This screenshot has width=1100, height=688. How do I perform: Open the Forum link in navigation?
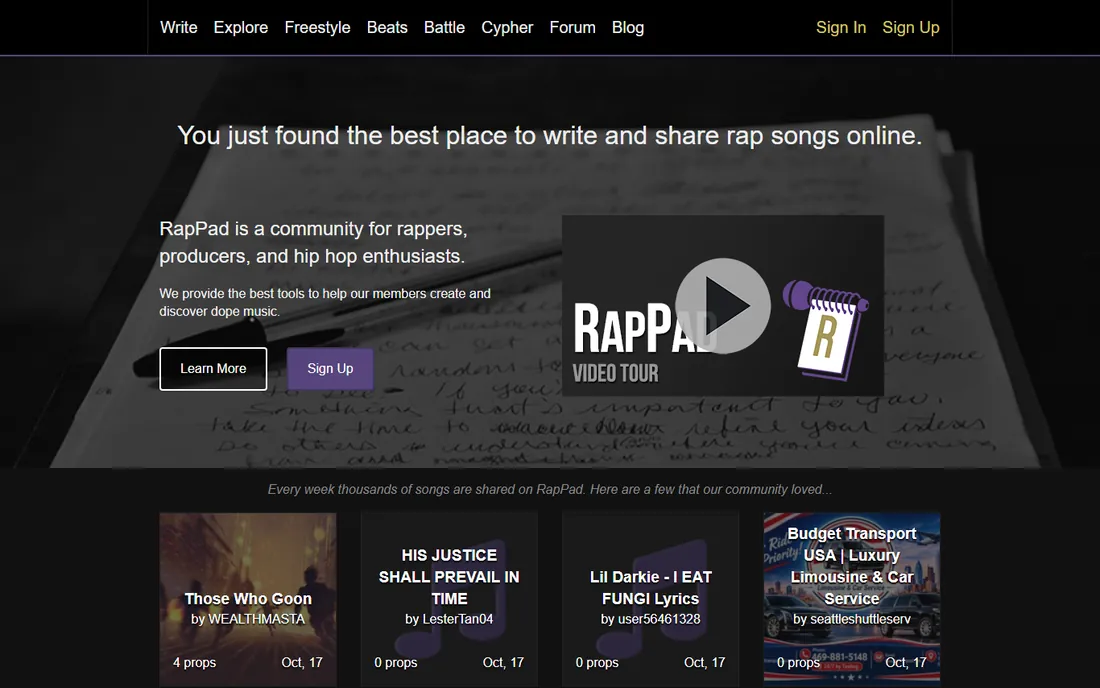tap(572, 27)
